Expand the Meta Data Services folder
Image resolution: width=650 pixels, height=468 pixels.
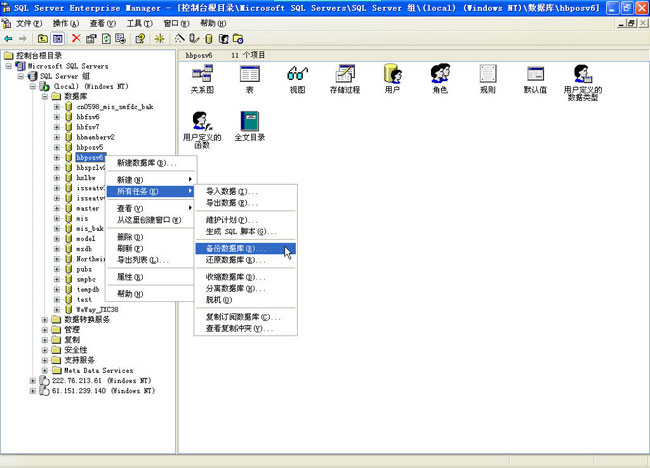click(x=45, y=371)
